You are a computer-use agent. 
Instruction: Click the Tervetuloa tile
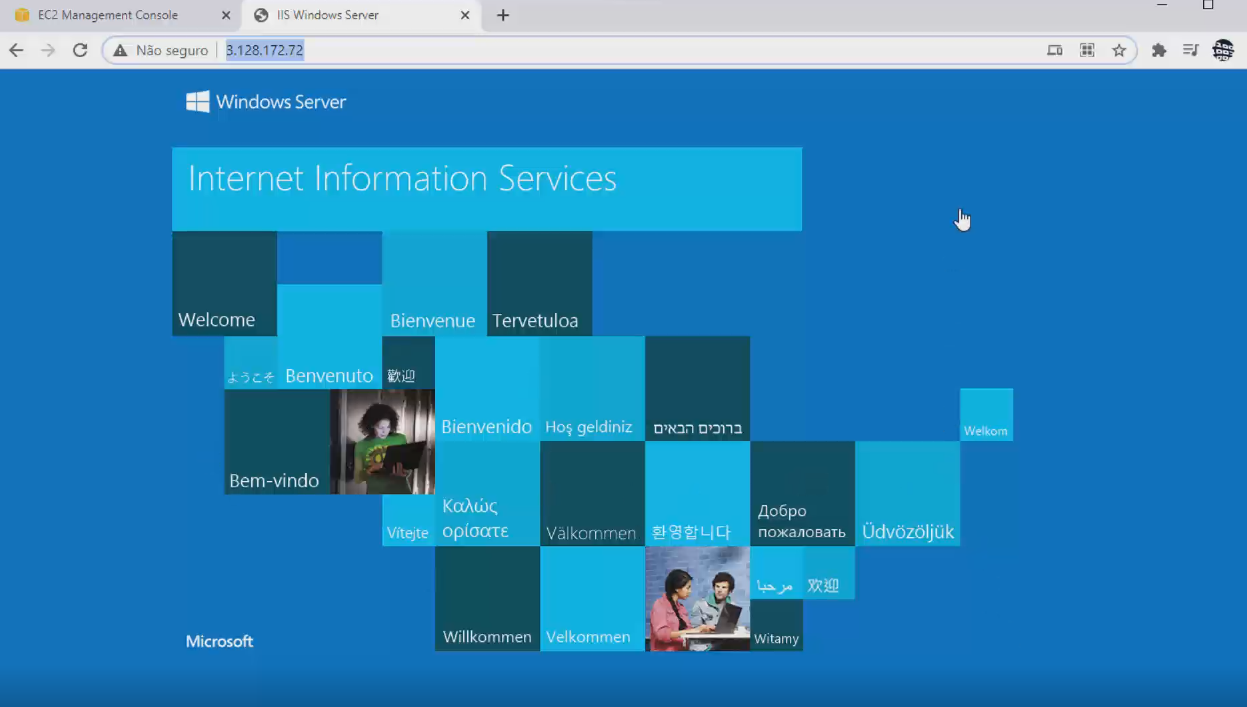(x=539, y=284)
